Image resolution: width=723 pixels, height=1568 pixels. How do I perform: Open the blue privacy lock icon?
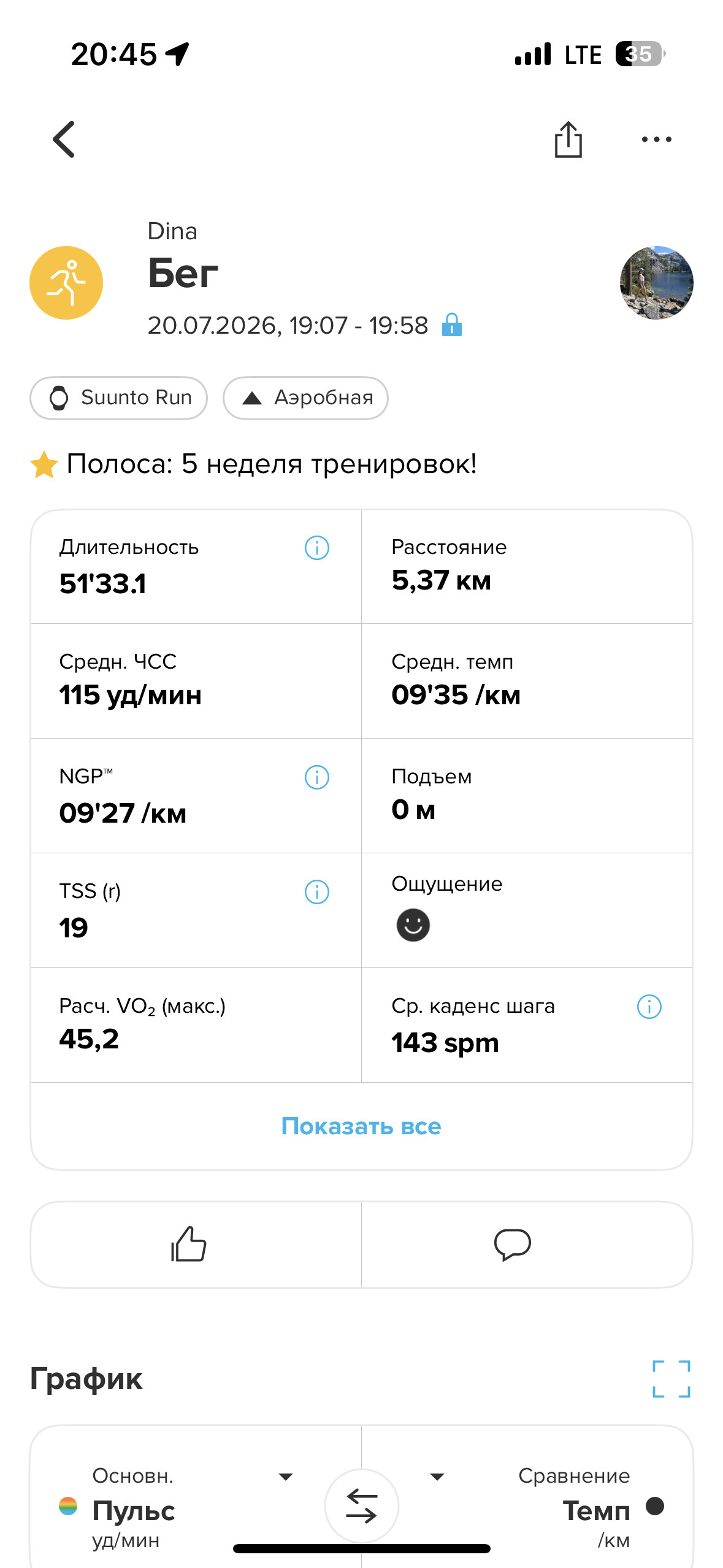pos(452,325)
